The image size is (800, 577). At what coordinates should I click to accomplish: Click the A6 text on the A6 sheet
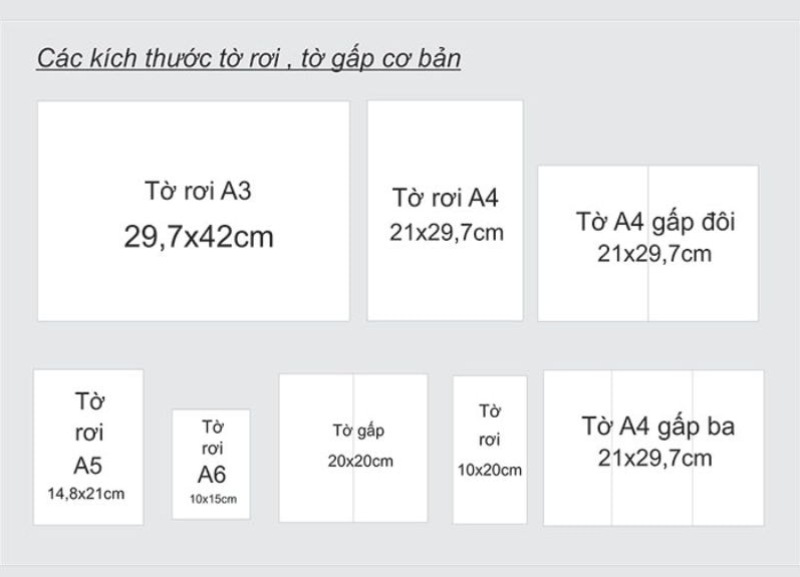tap(211, 474)
